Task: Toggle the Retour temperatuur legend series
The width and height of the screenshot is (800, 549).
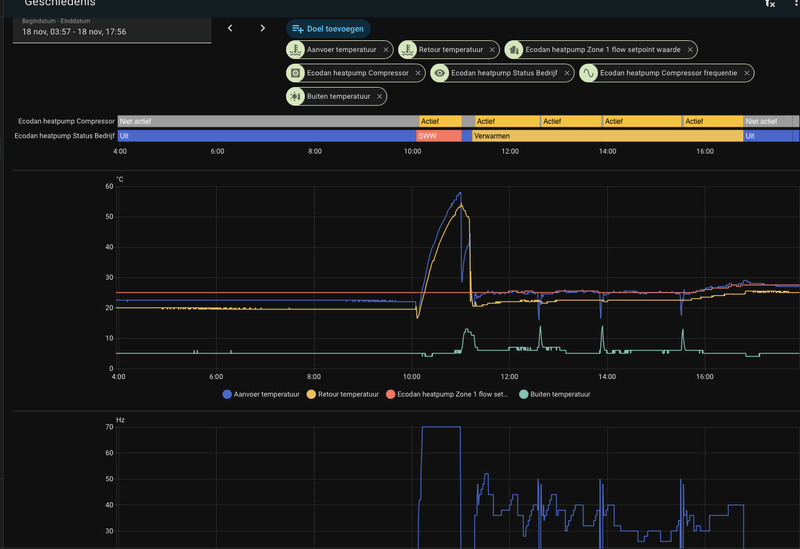Action: (x=342, y=394)
